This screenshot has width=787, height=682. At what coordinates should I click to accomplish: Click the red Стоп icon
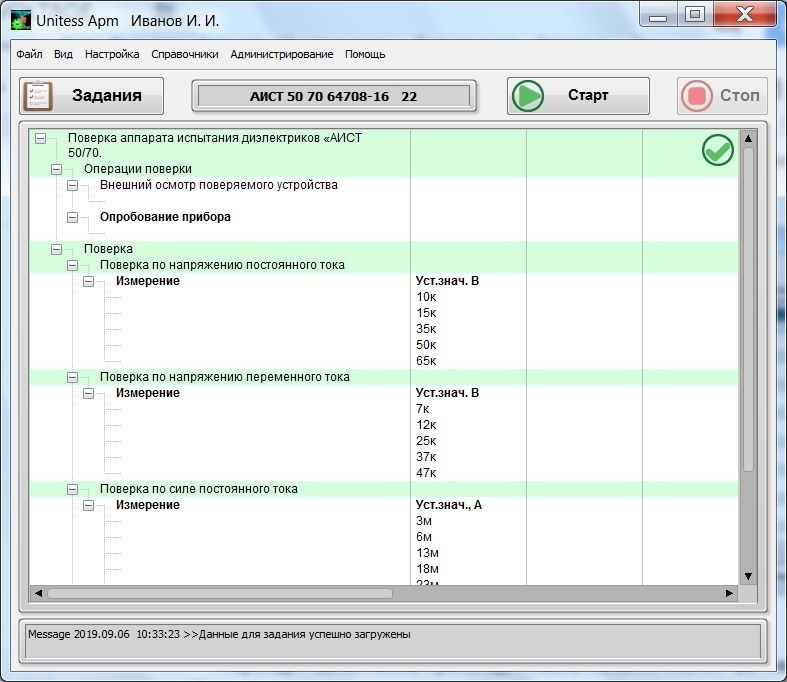click(696, 96)
